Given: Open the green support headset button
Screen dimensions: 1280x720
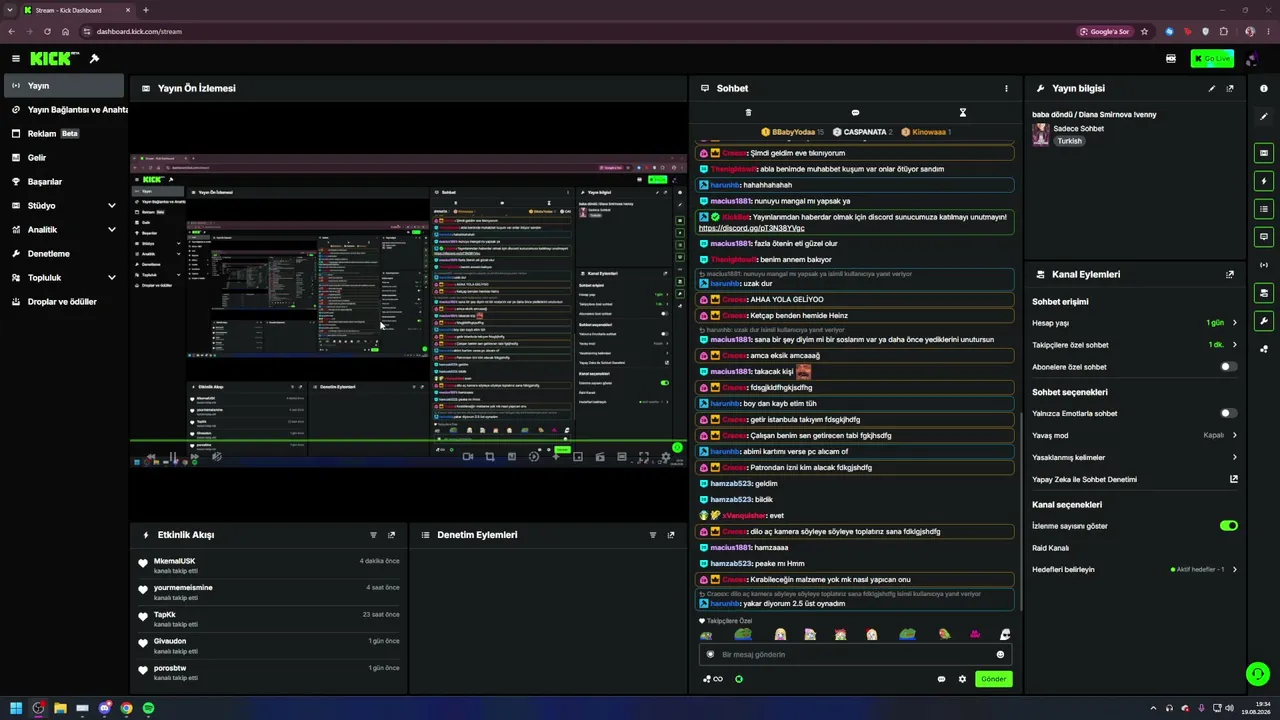Looking at the screenshot, I should [1258, 674].
